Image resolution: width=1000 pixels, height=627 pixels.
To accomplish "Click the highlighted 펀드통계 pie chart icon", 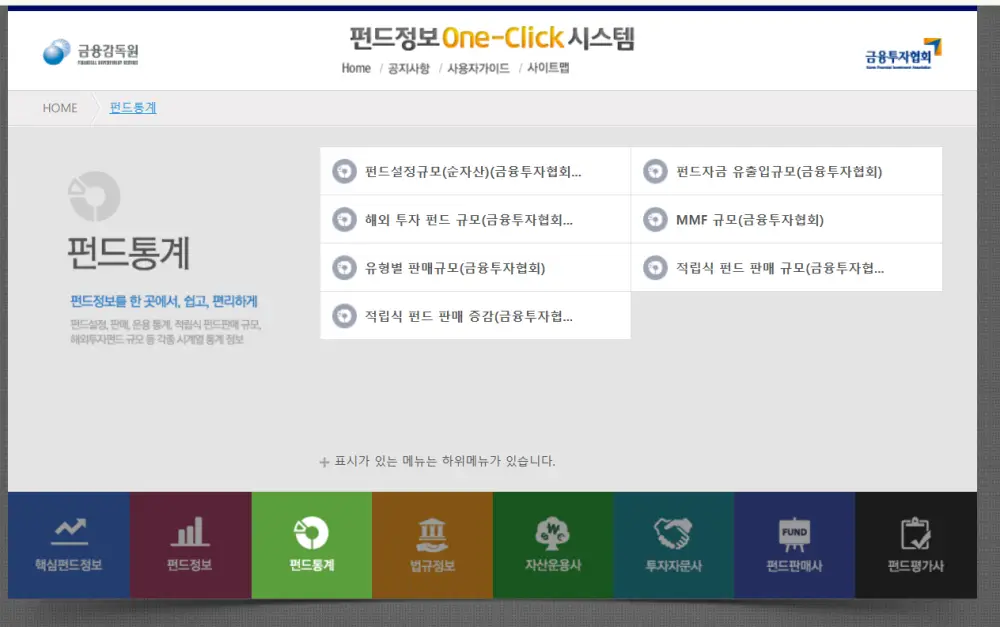I will 311,532.
